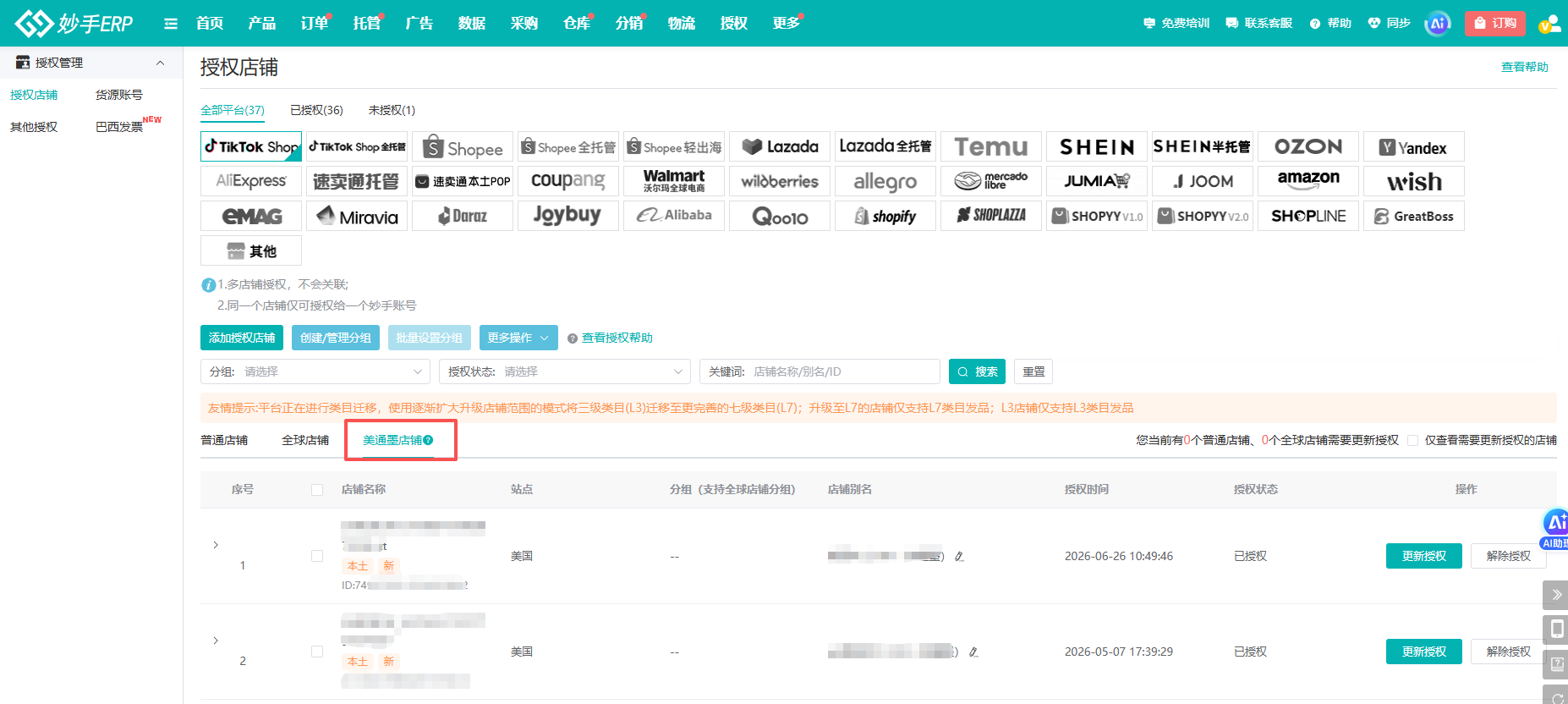Open 货源账号 in the sidebar

coord(119,95)
